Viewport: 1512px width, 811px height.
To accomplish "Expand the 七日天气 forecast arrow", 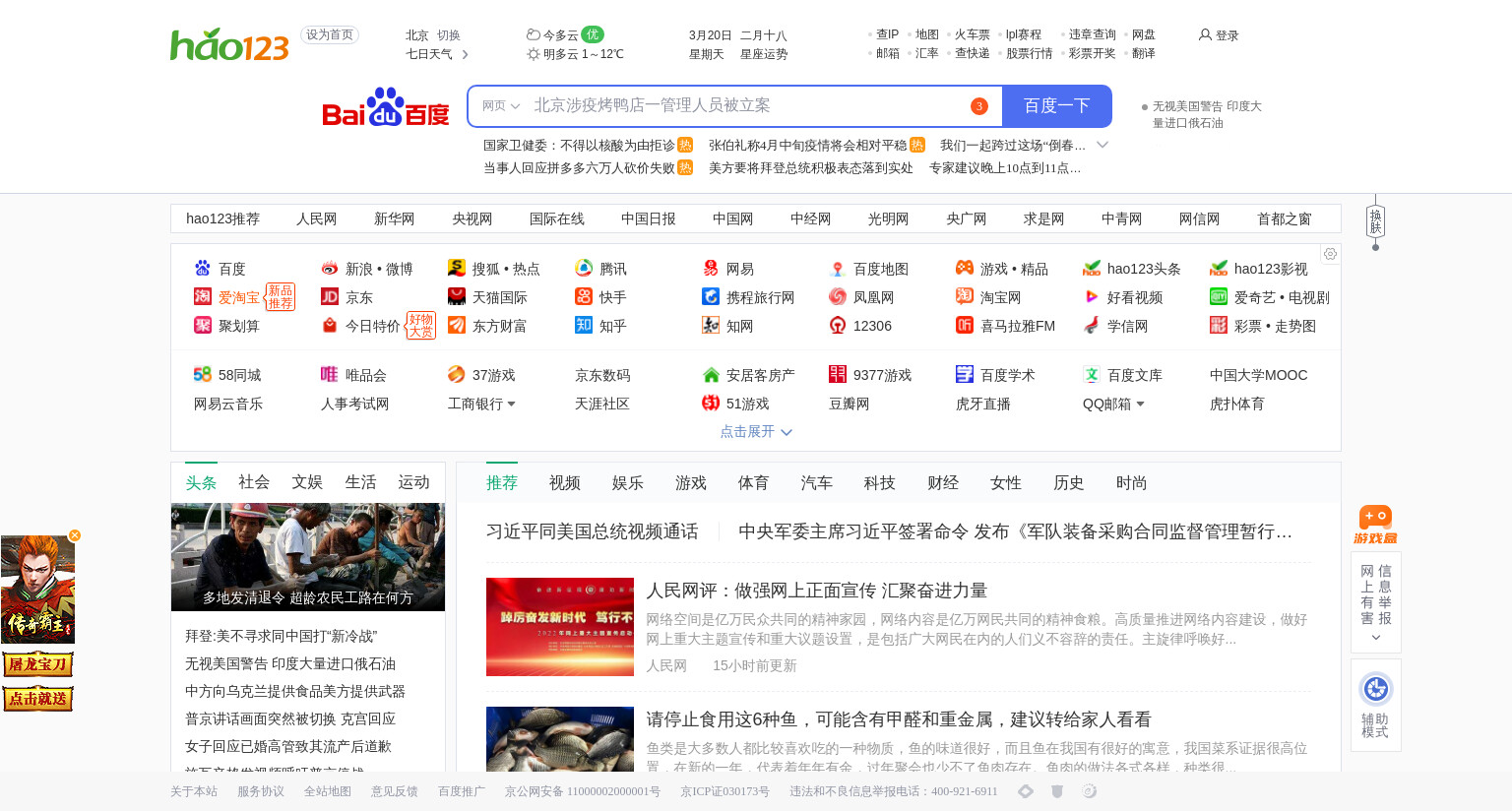I will pos(465,54).
